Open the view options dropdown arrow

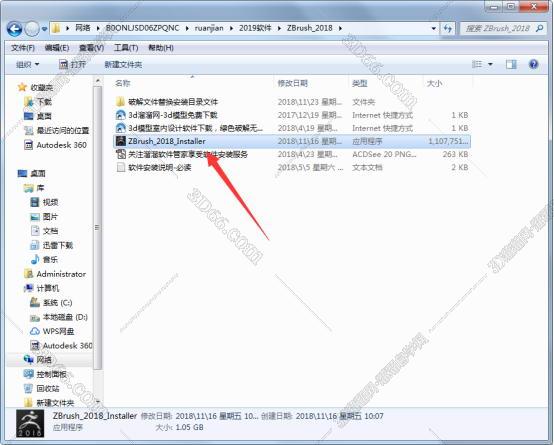click(490, 64)
